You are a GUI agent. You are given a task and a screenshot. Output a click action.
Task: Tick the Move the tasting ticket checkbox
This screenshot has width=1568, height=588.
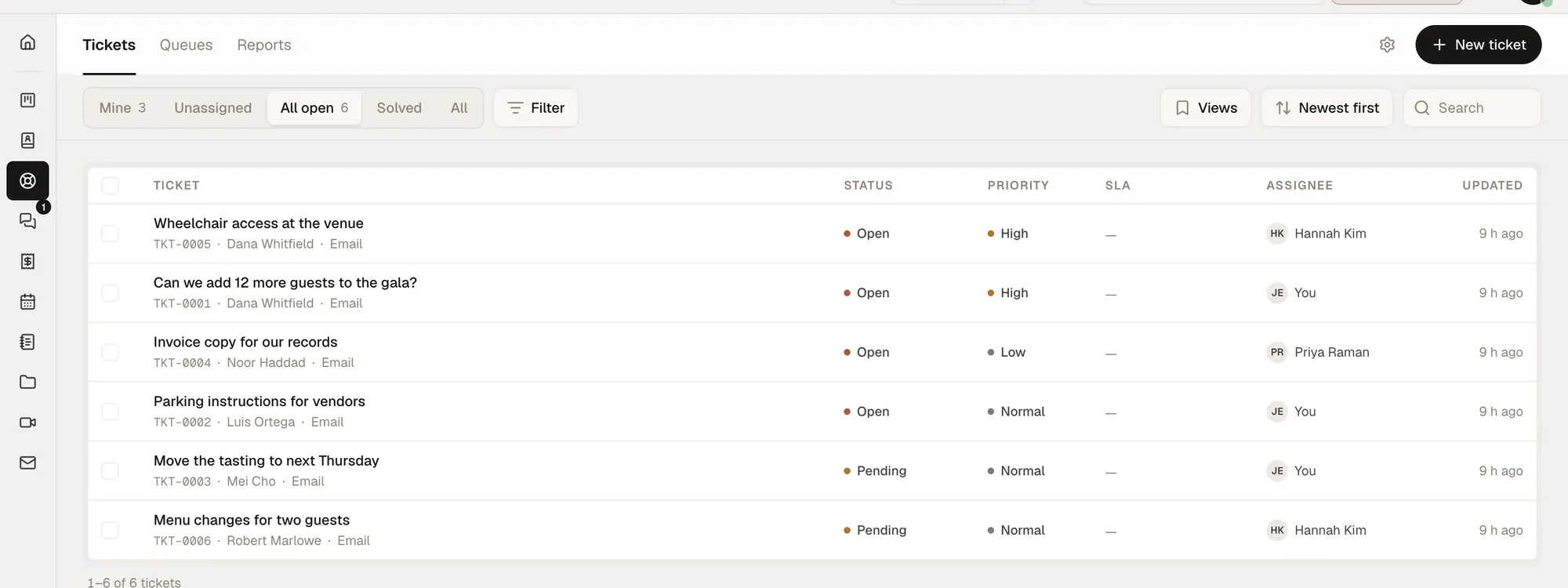click(x=110, y=471)
